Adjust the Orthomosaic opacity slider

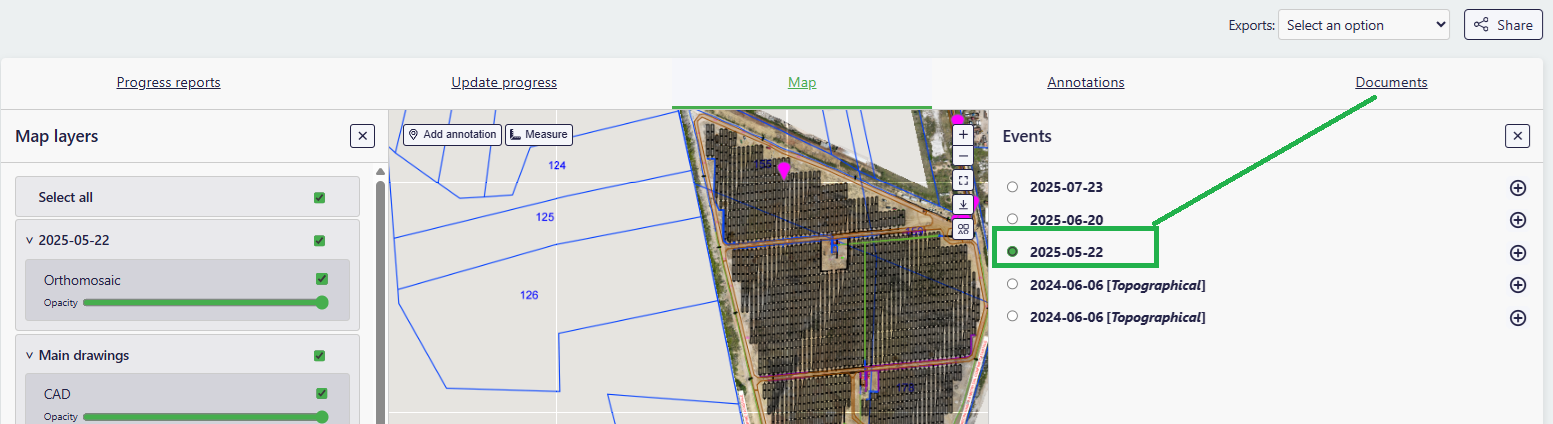click(x=202, y=302)
